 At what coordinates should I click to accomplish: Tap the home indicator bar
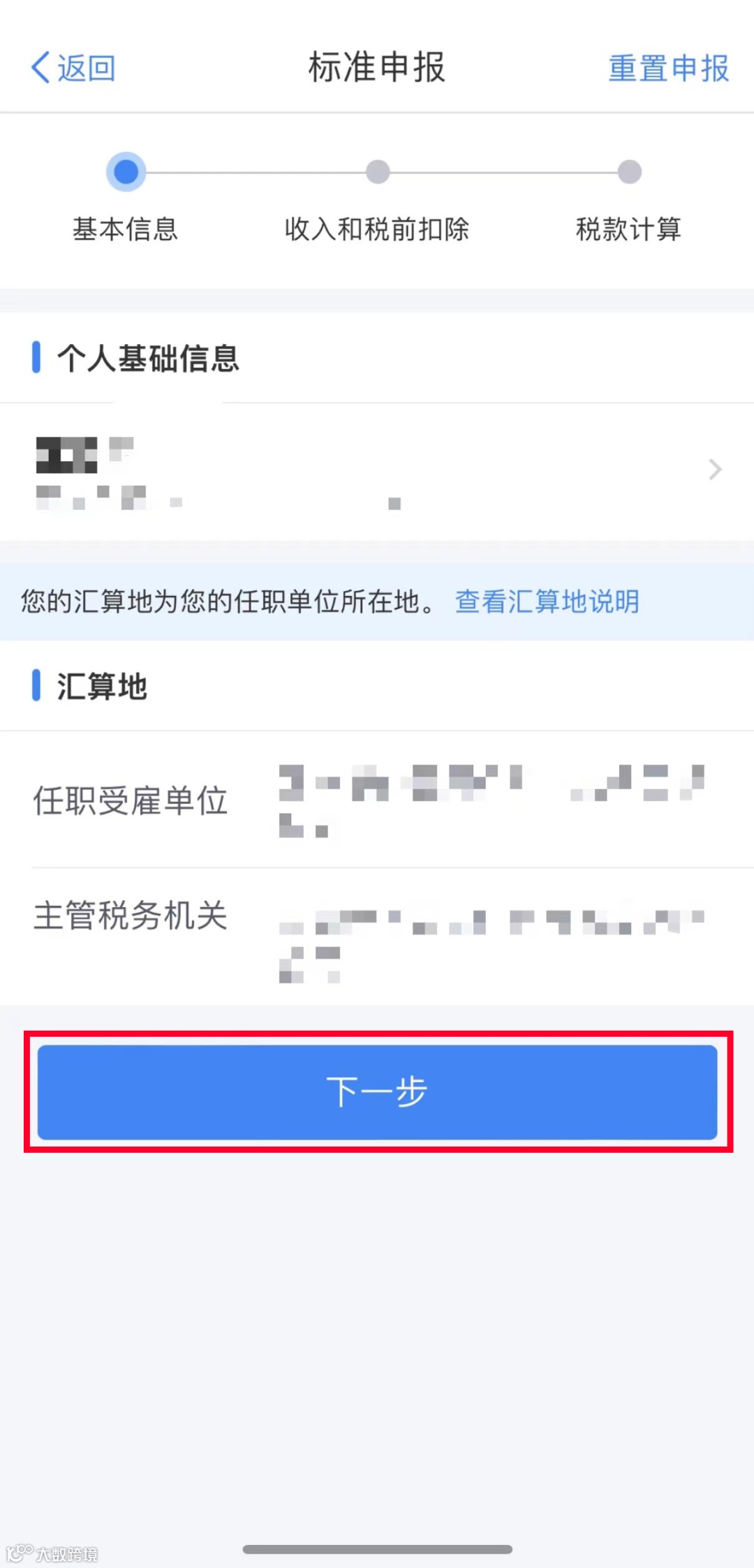(377, 1549)
